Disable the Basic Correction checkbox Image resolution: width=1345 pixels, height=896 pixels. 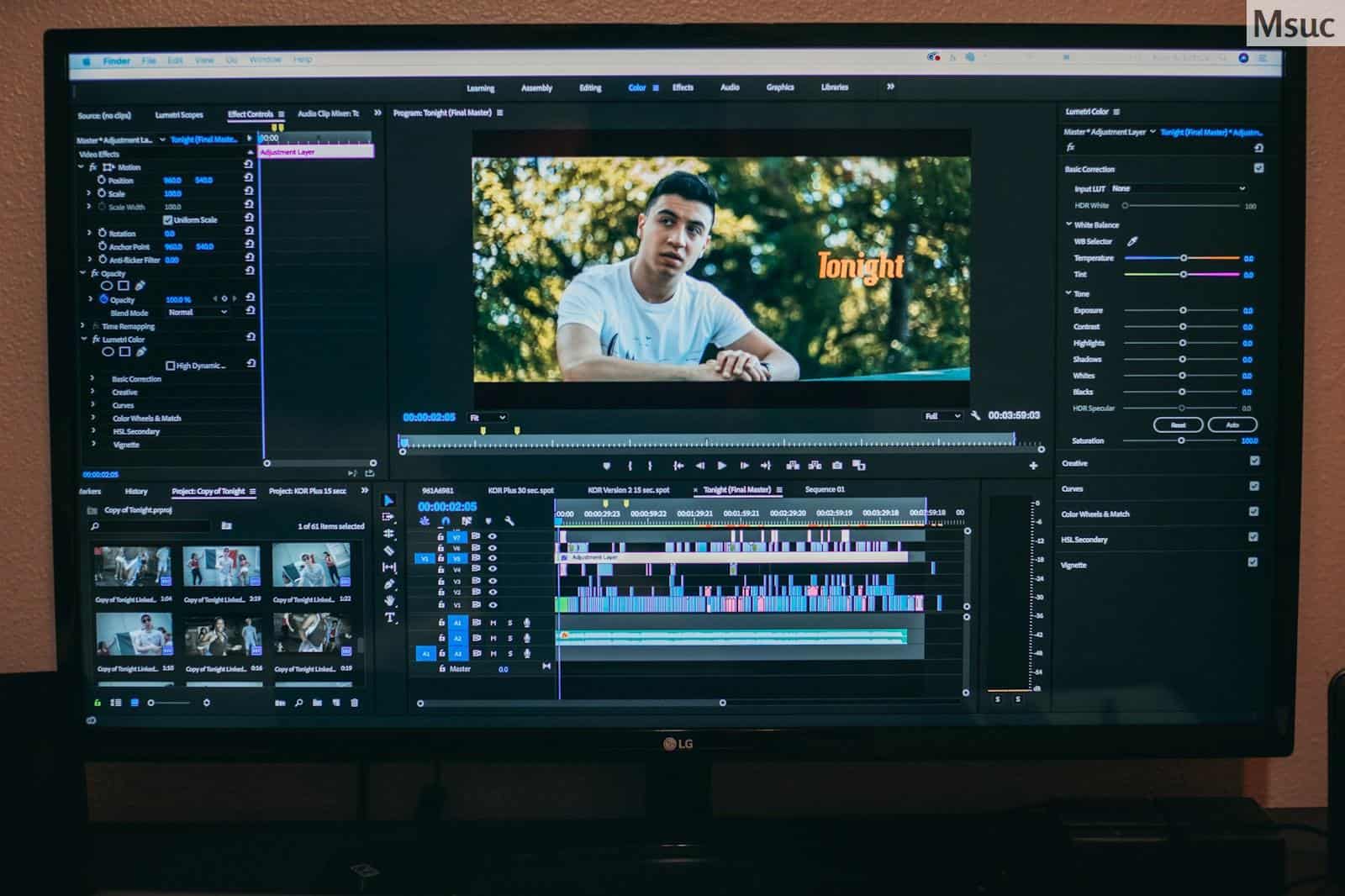(x=1258, y=168)
